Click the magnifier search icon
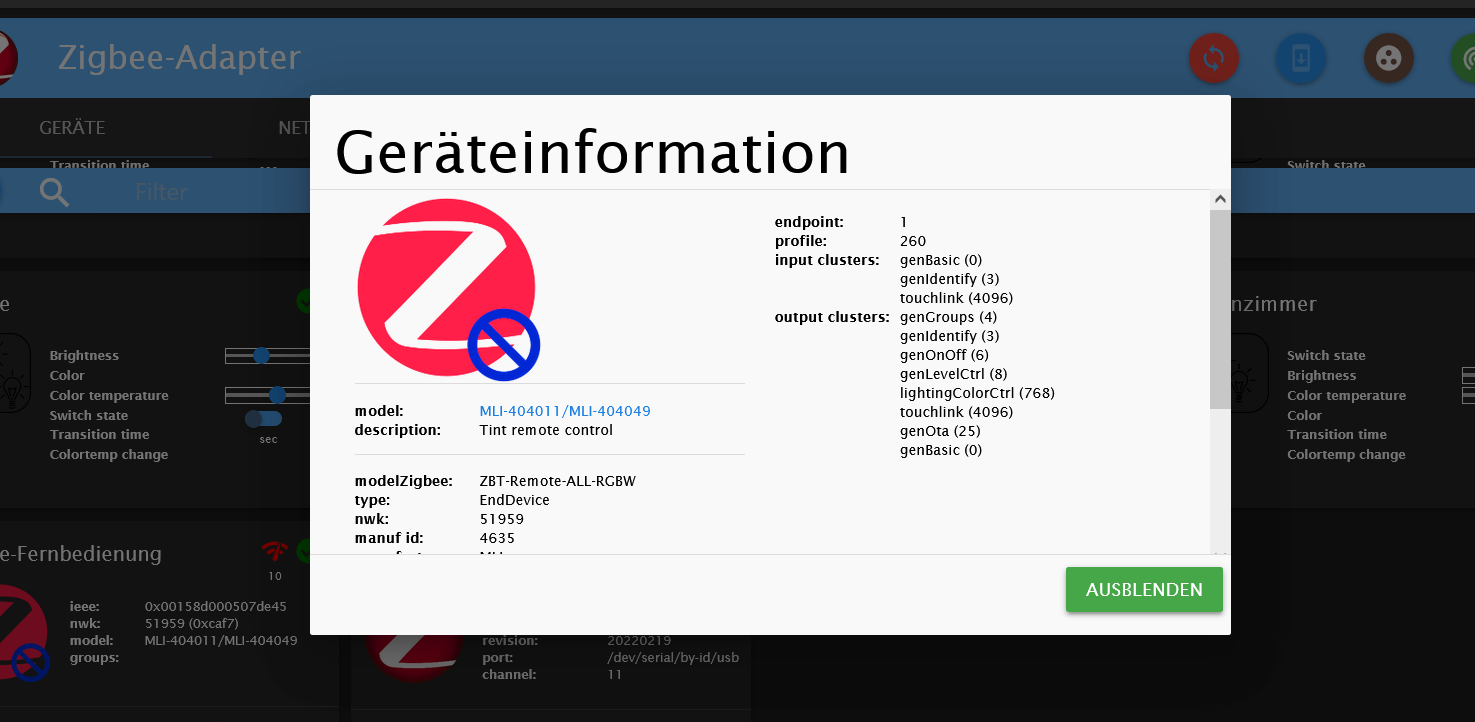This screenshot has height=722, width=1475. 54,191
